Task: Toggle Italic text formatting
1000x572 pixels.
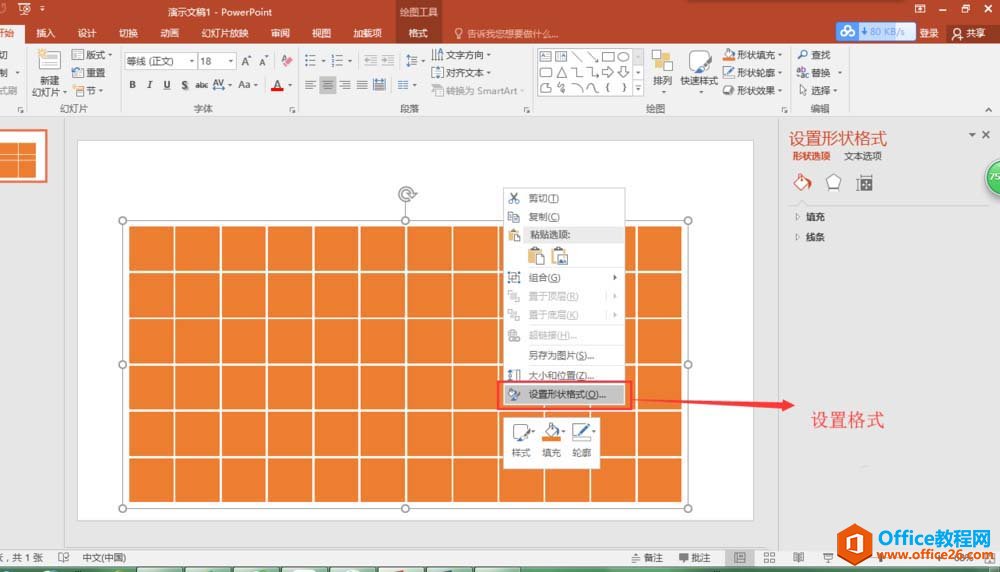Action: (x=149, y=86)
